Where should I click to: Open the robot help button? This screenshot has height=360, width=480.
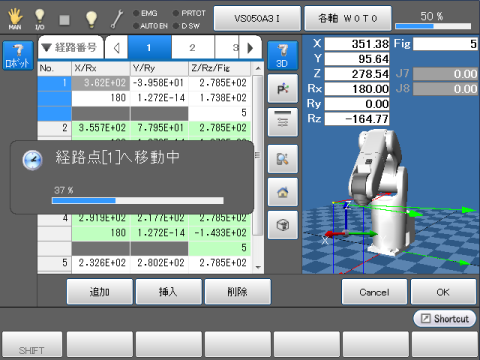coord(18,55)
